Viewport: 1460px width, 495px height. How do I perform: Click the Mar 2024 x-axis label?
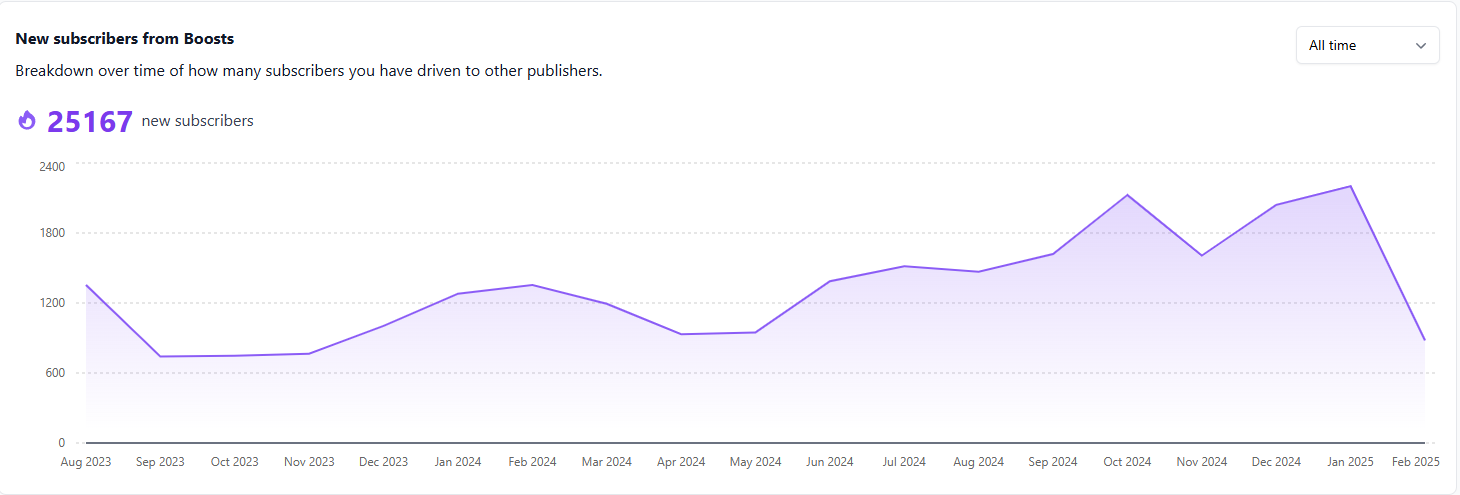607,462
